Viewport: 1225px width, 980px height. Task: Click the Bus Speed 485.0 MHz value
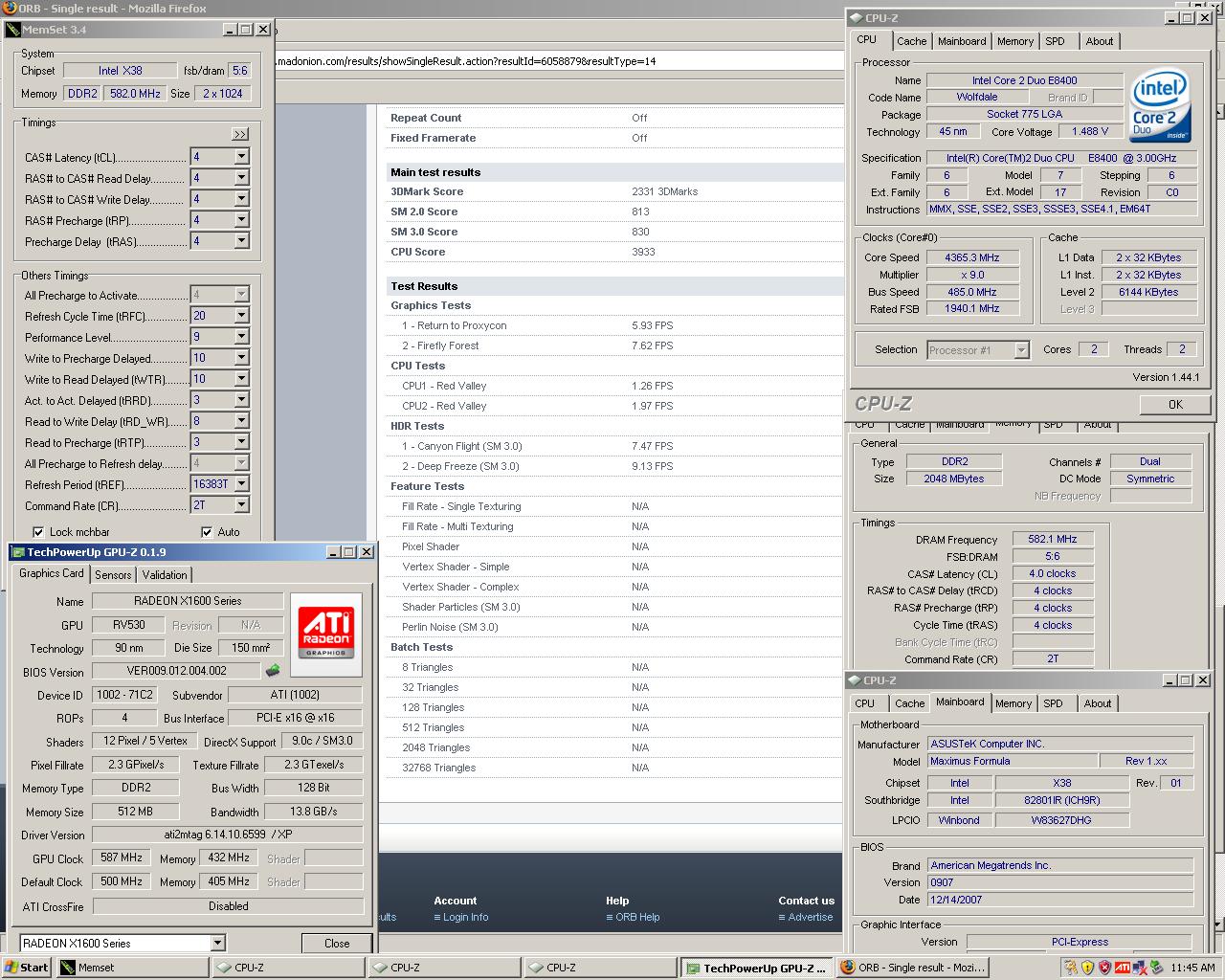(x=971, y=292)
